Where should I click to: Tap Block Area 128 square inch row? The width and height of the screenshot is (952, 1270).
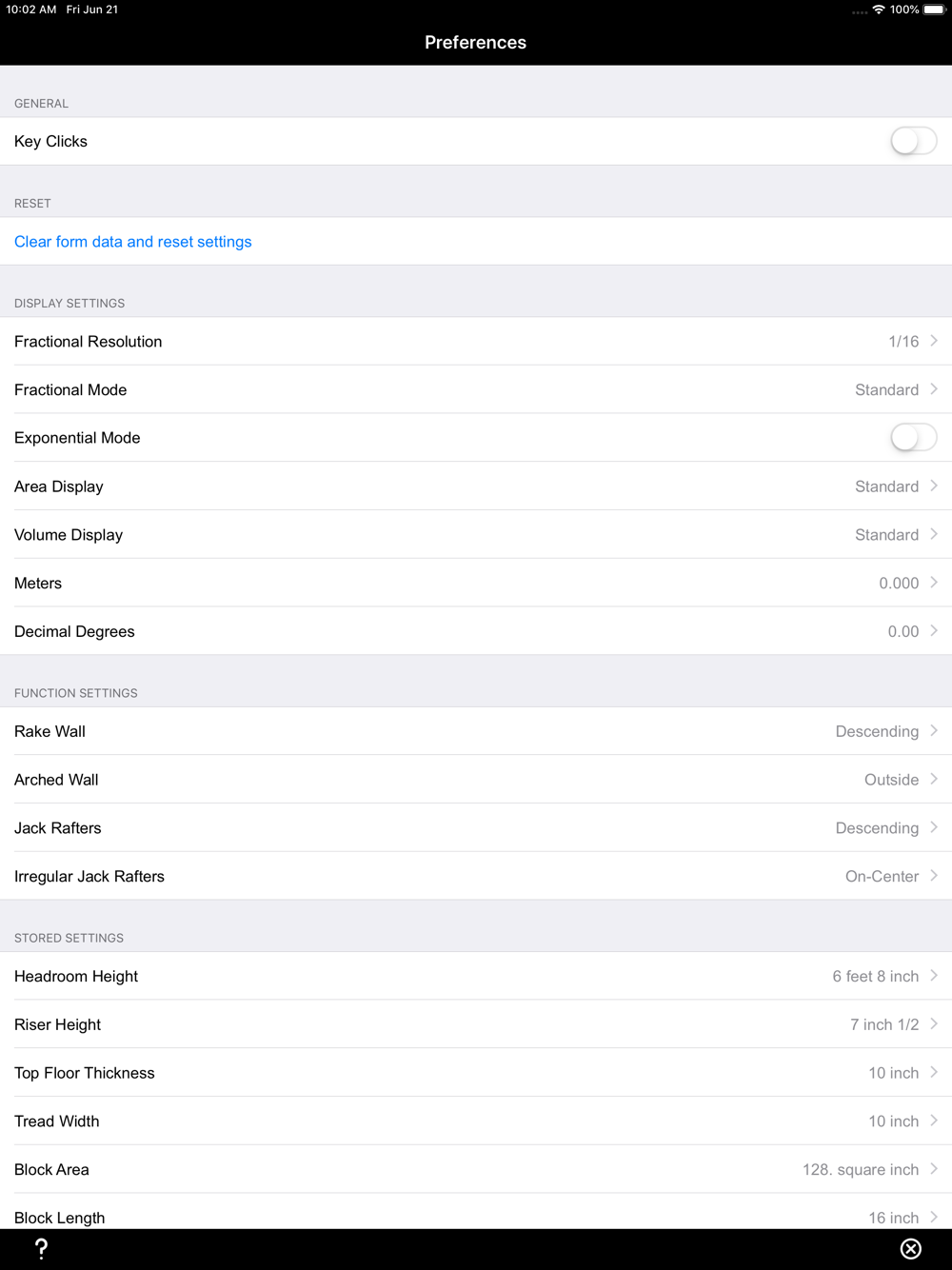click(x=476, y=1169)
